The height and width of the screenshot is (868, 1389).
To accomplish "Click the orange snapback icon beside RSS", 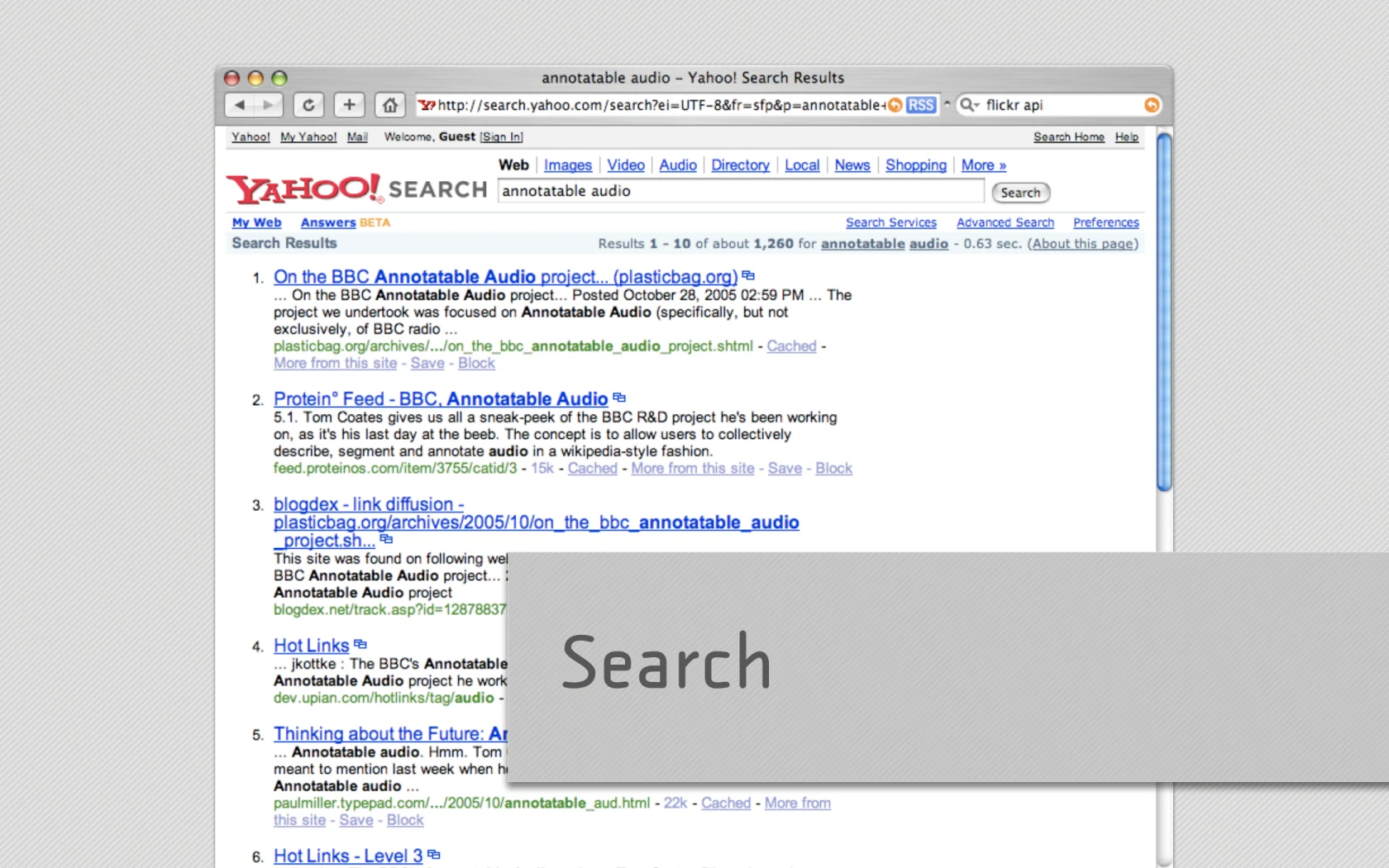I will 895,105.
